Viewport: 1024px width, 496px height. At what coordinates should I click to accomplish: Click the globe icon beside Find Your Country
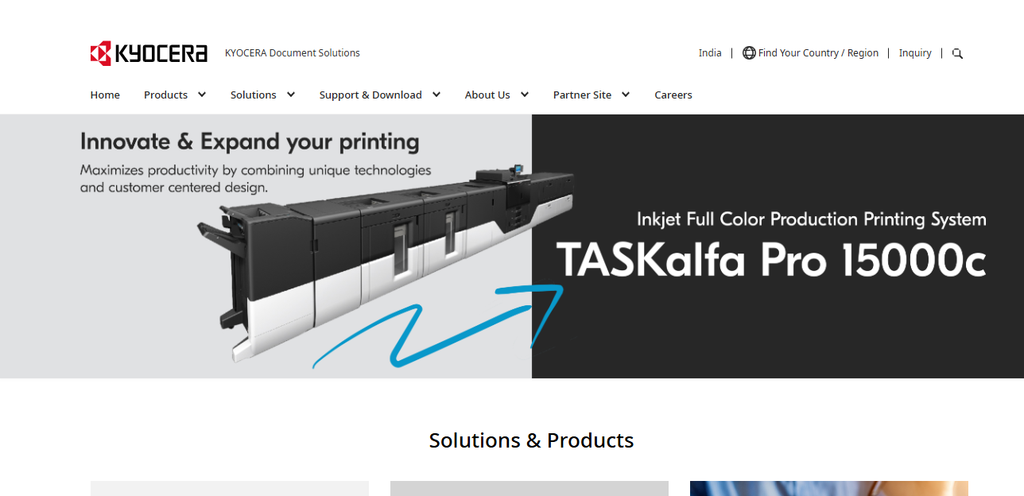click(749, 53)
